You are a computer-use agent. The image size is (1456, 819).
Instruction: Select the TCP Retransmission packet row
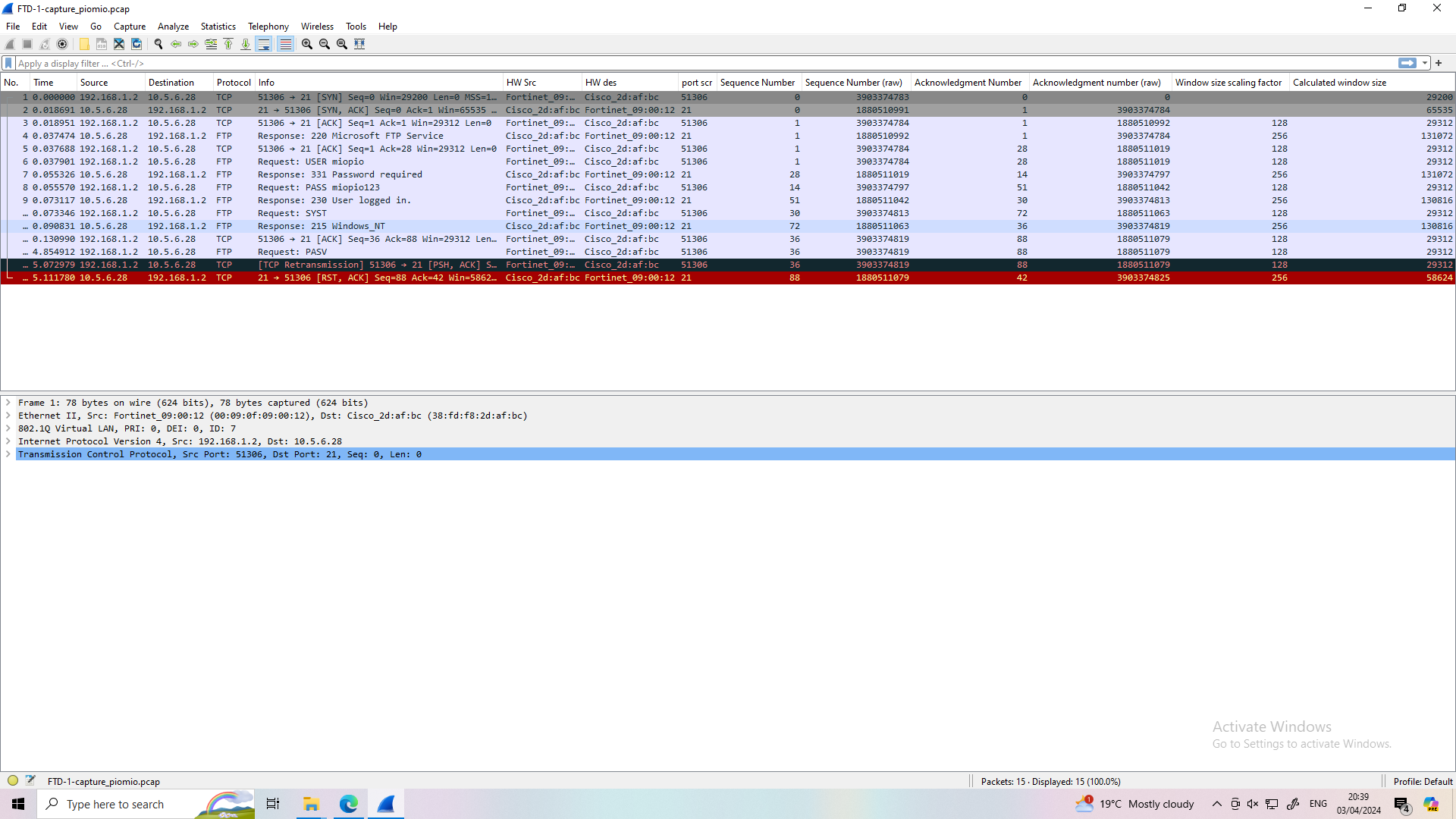click(379, 265)
